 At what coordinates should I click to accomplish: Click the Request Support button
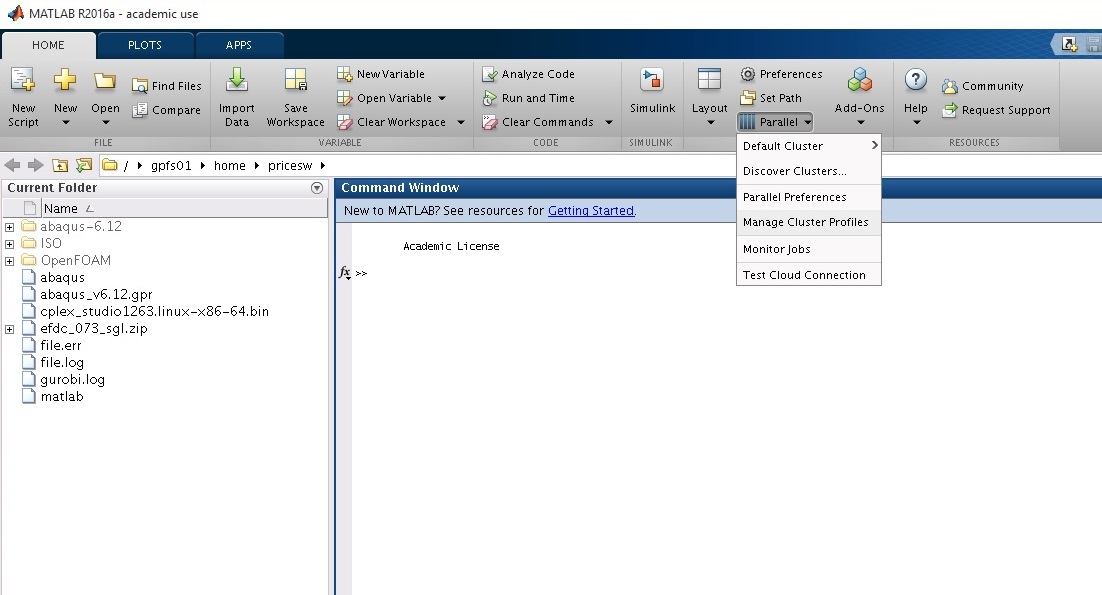pos(1005,110)
